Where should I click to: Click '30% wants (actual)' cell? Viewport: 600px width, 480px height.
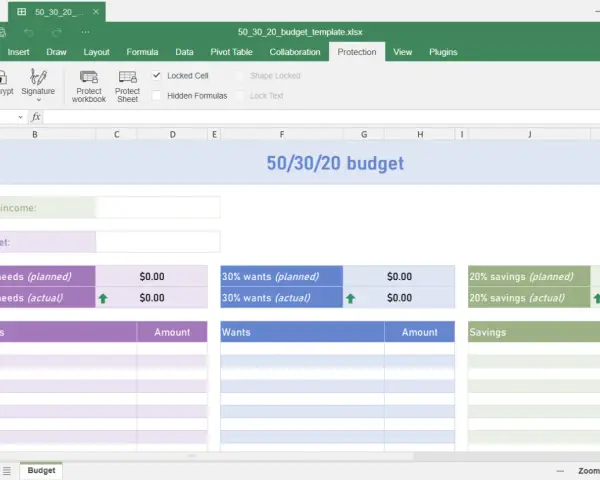282,297
